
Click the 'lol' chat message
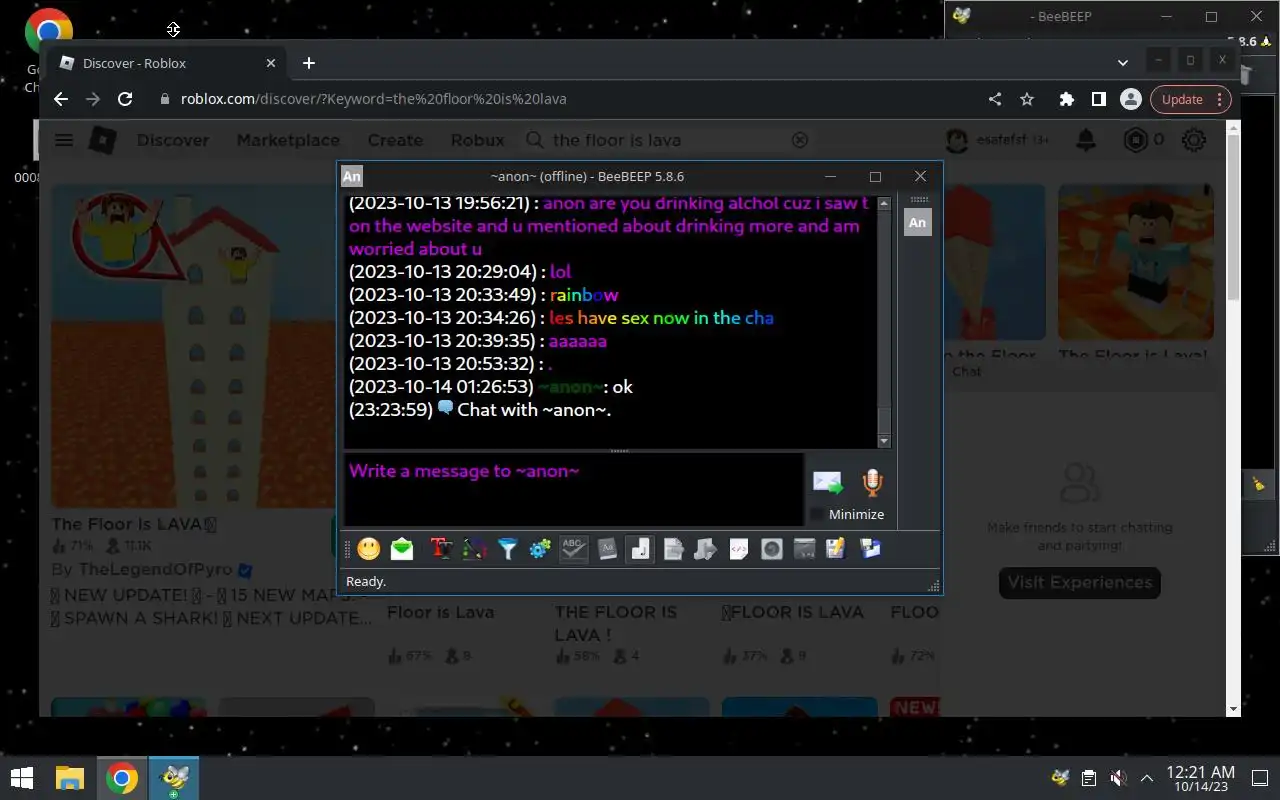click(x=560, y=272)
